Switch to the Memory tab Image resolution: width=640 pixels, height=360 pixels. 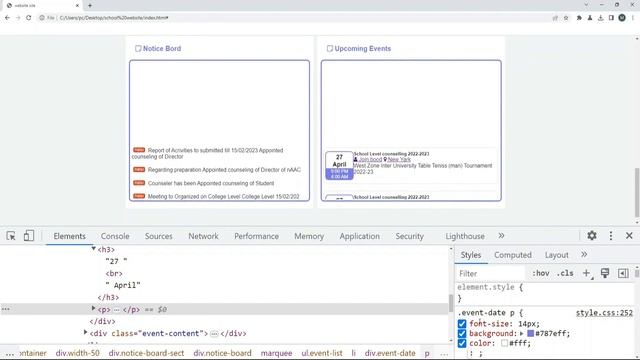coord(309,236)
